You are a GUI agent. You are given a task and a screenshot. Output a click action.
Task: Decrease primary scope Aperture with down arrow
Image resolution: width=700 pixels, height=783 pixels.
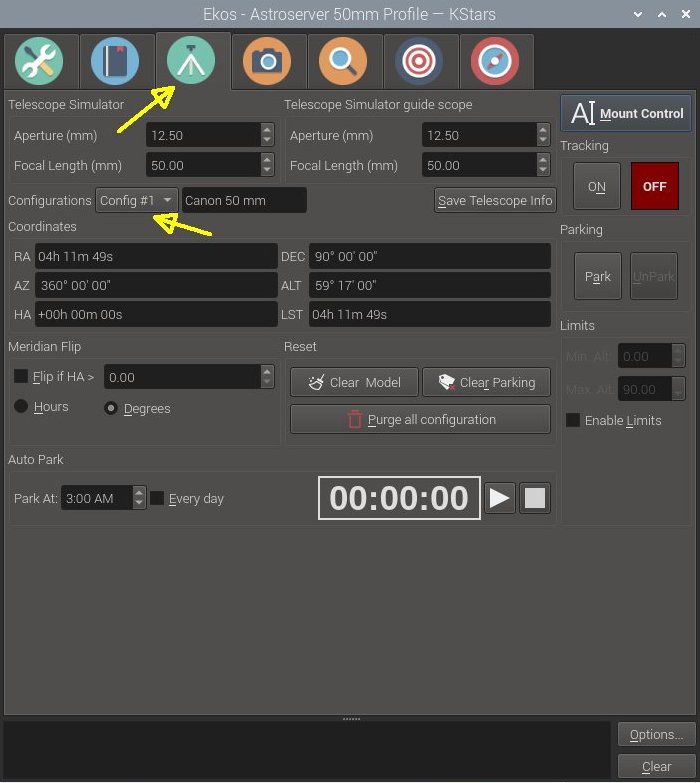click(267, 141)
